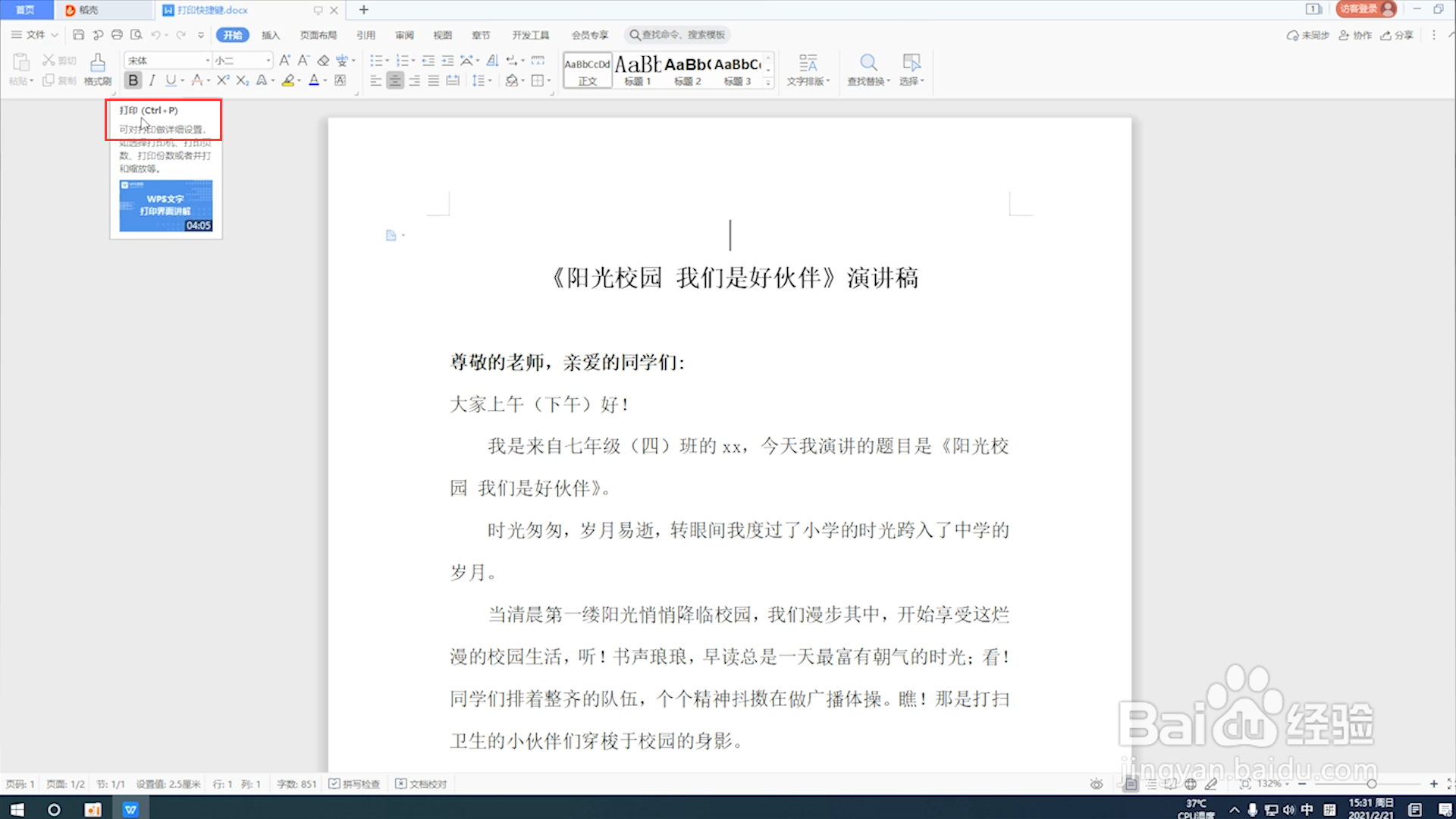Click the Save icon in quick access toolbar
The image size is (1456, 819).
78,35
